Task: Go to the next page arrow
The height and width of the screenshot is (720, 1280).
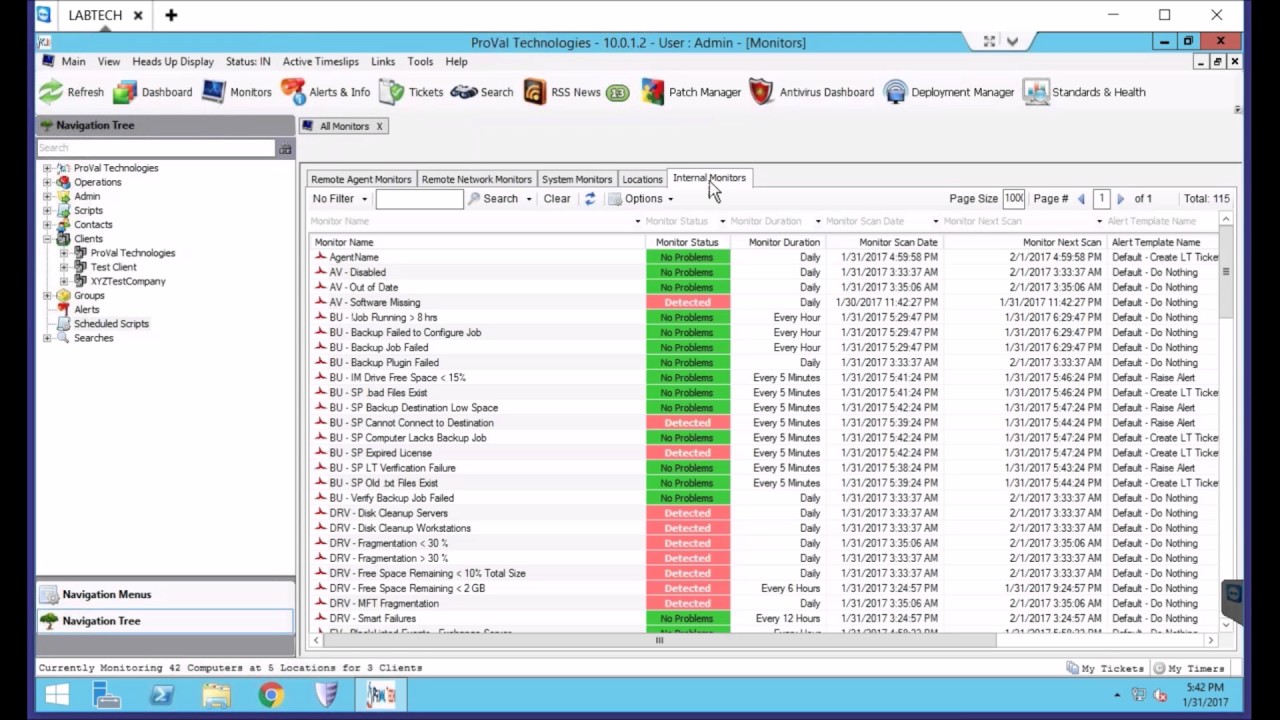Action: pyautogui.click(x=1120, y=199)
